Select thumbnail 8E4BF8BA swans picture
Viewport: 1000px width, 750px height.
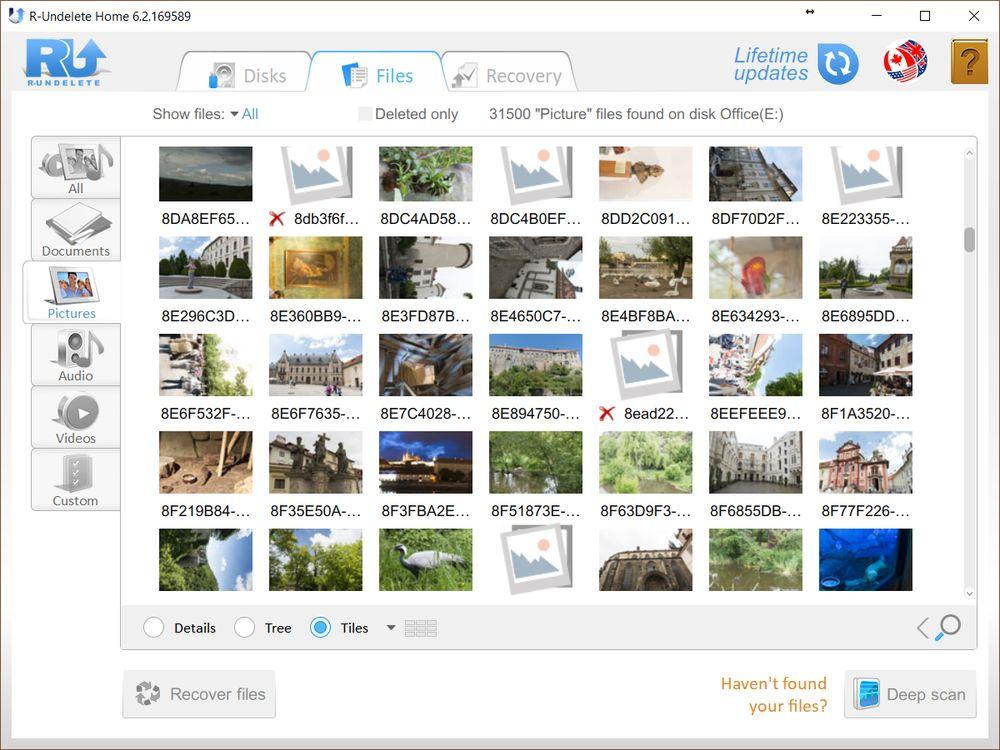pyautogui.click(x=645, y=267)
